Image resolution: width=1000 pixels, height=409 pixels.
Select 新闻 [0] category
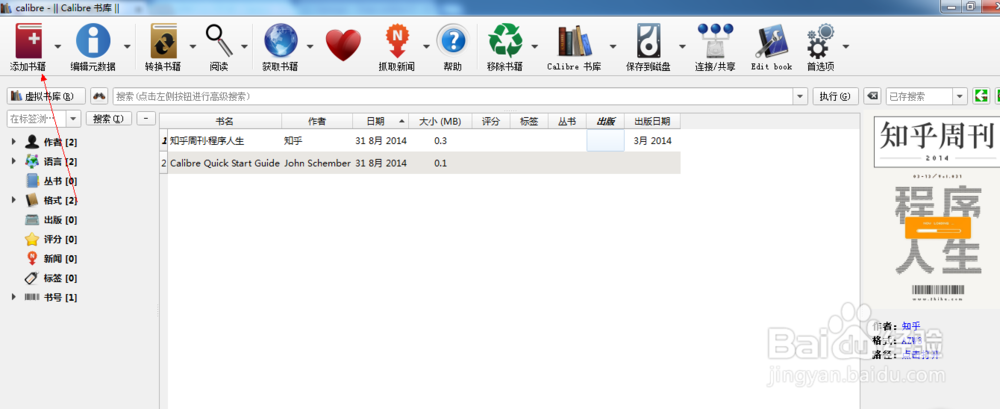[x=51, y=259]
